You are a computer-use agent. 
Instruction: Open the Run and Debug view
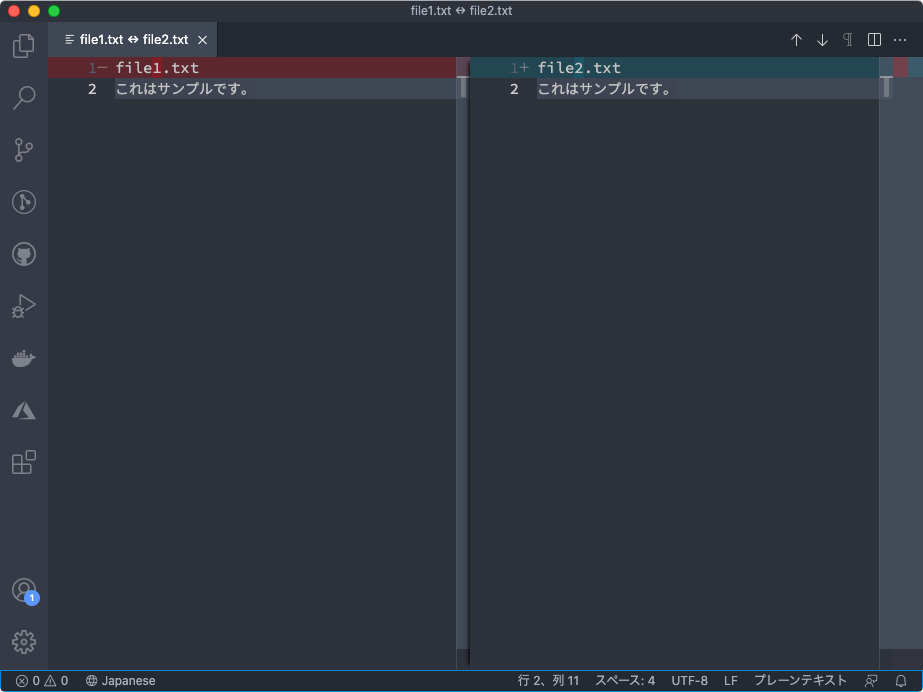pos(23,306)
